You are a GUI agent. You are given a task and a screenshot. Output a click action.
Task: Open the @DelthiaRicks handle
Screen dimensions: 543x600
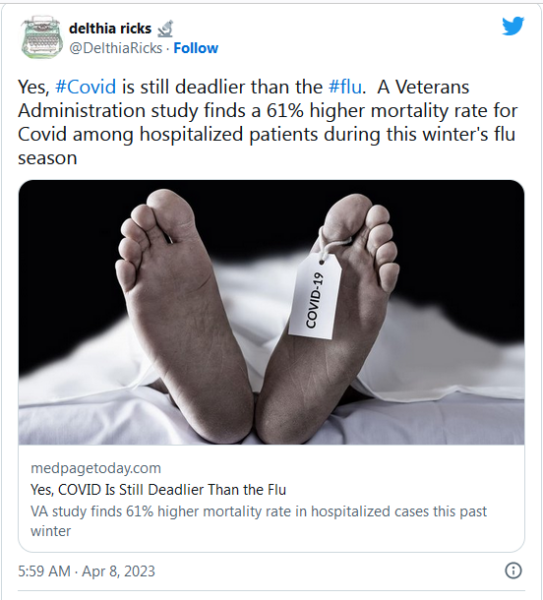(x=115, y=48)
